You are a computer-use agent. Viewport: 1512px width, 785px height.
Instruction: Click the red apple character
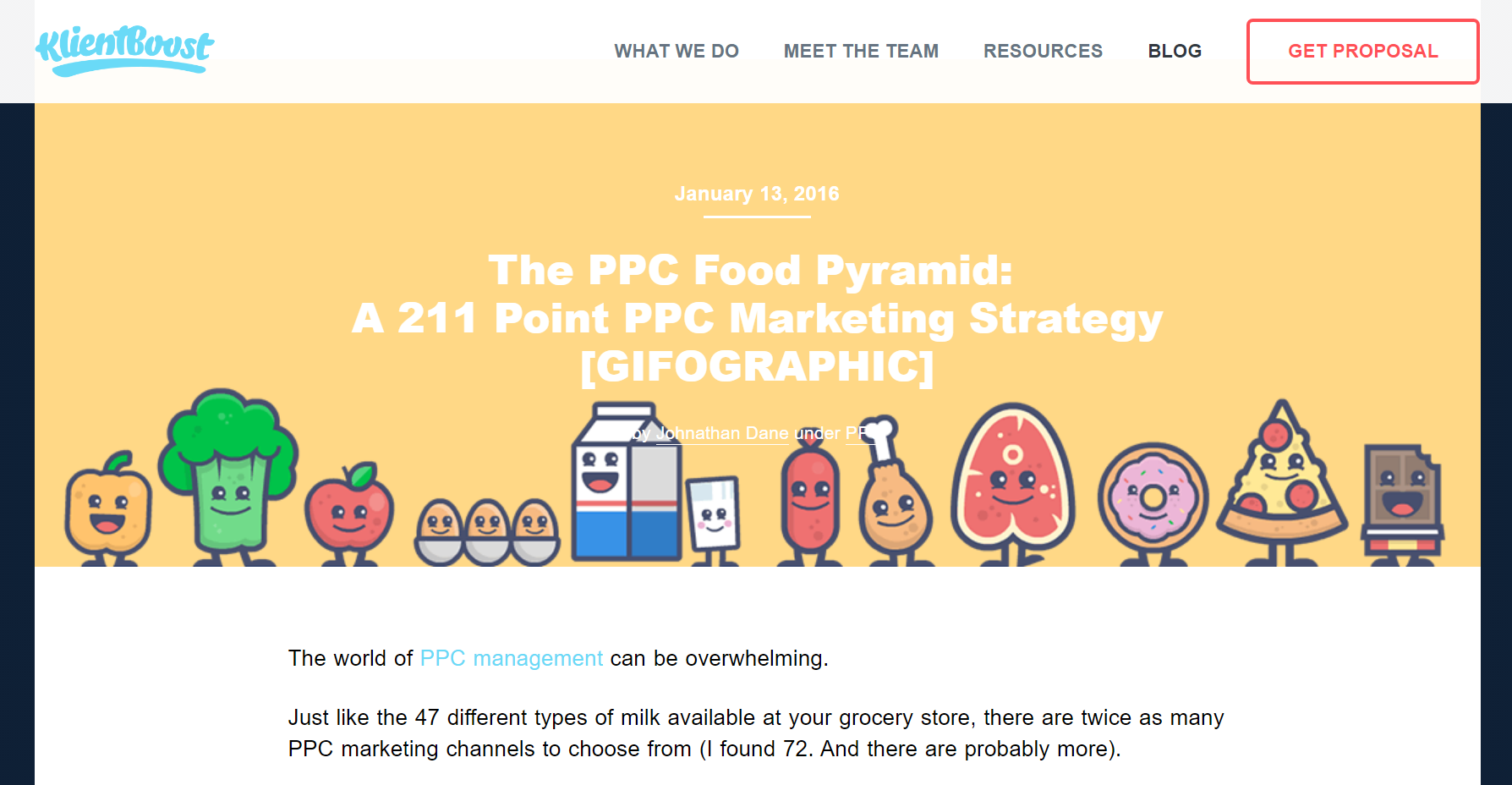click(349, 513)
